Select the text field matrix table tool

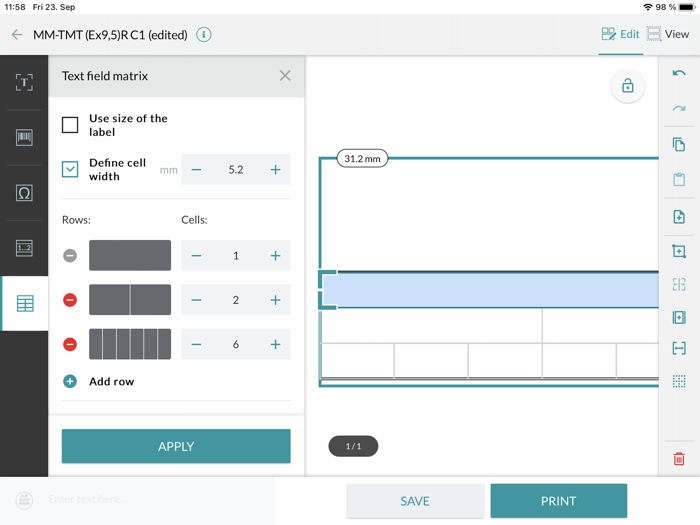(x=25, y=304)
